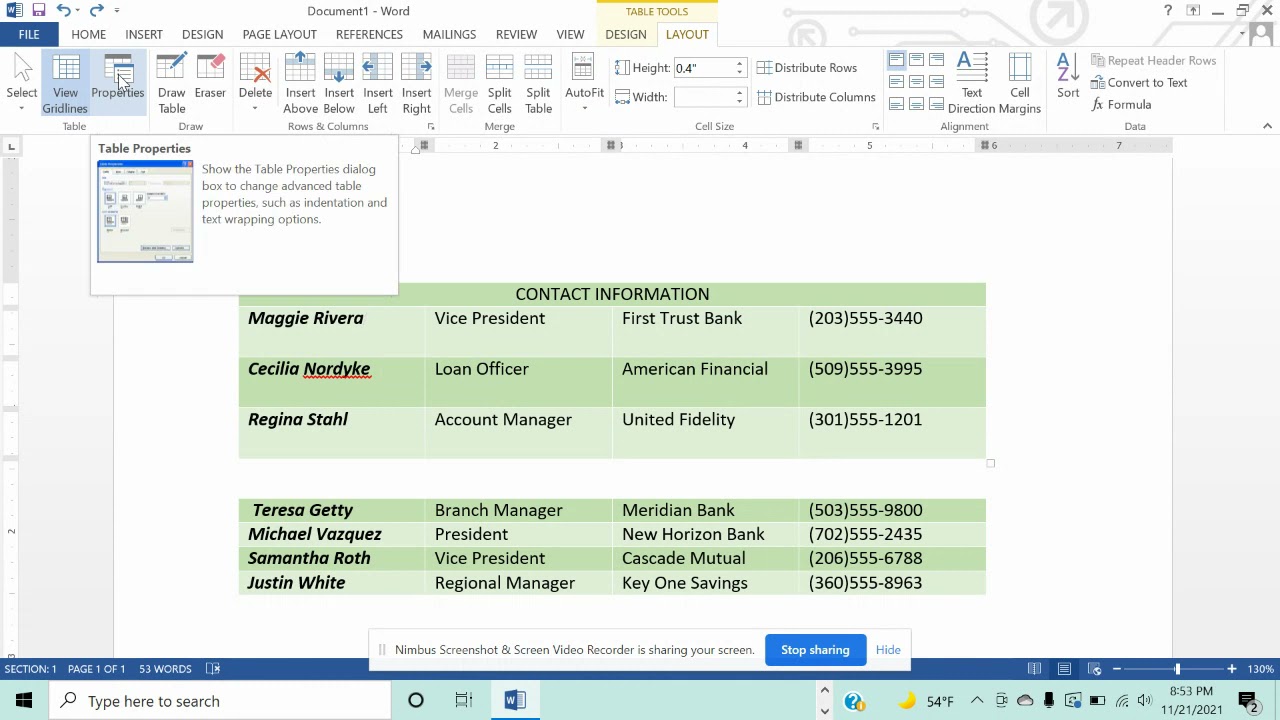The width and height of the screenshot is (1280, 720).
Task: Open Table Tools DESIGN tab
Action: pyautogui.click(x=625, y=34)
